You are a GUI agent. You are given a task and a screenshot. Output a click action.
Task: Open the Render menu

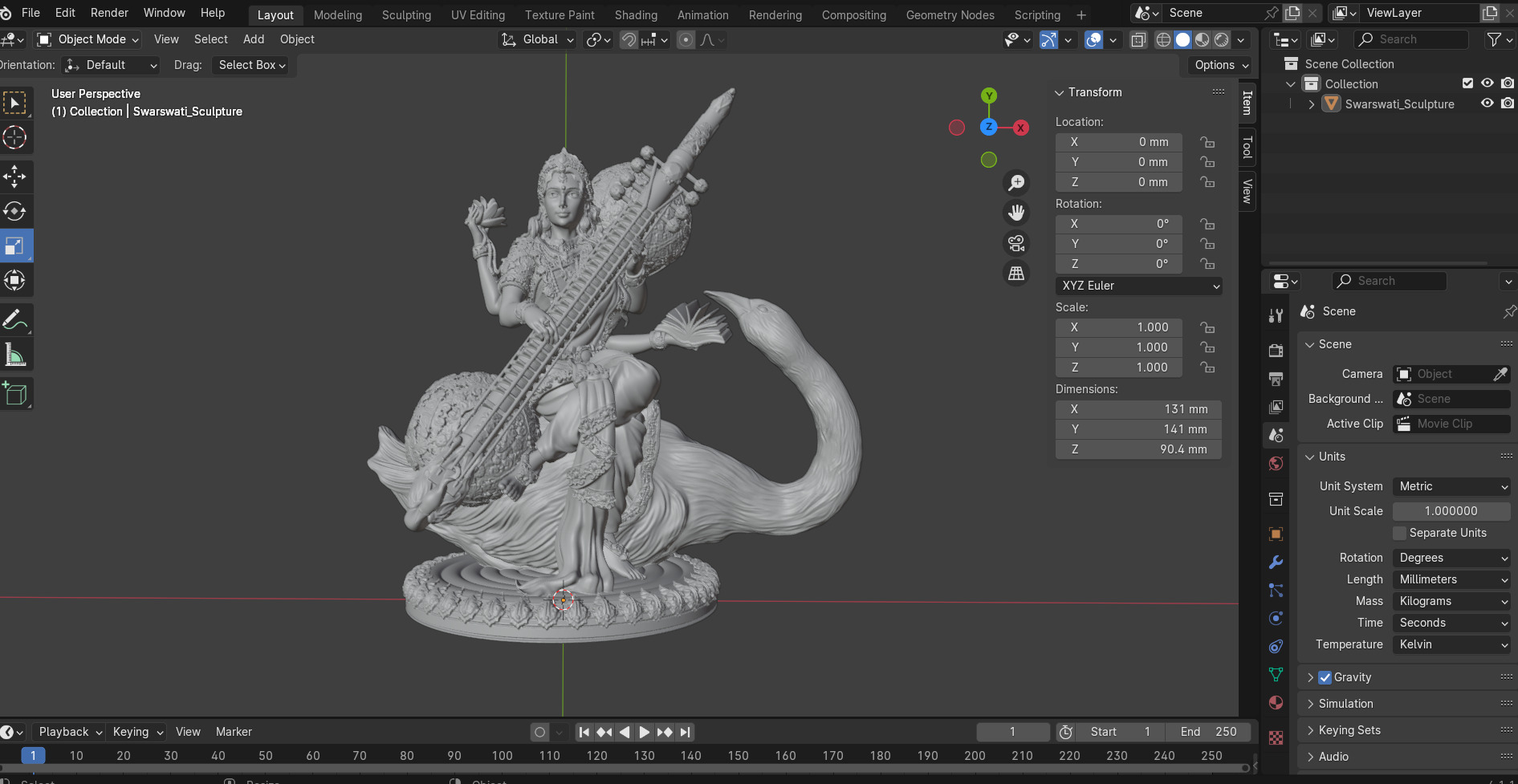[109, 13]
